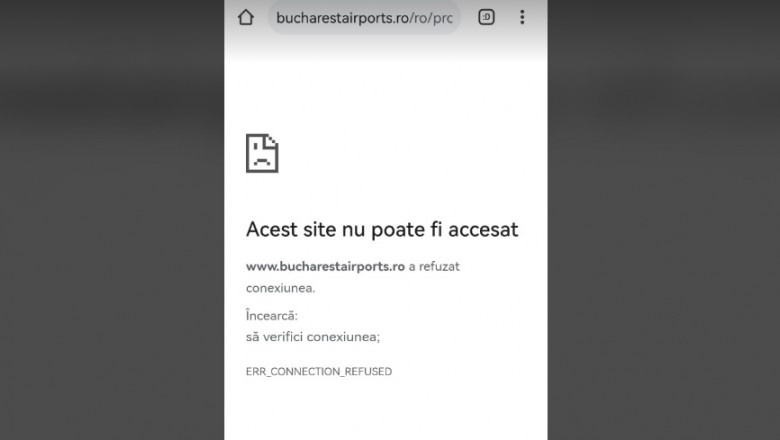The image size is (780, 440).
Task: Click the 'a refuzat' text
Action: coord(434,266)
